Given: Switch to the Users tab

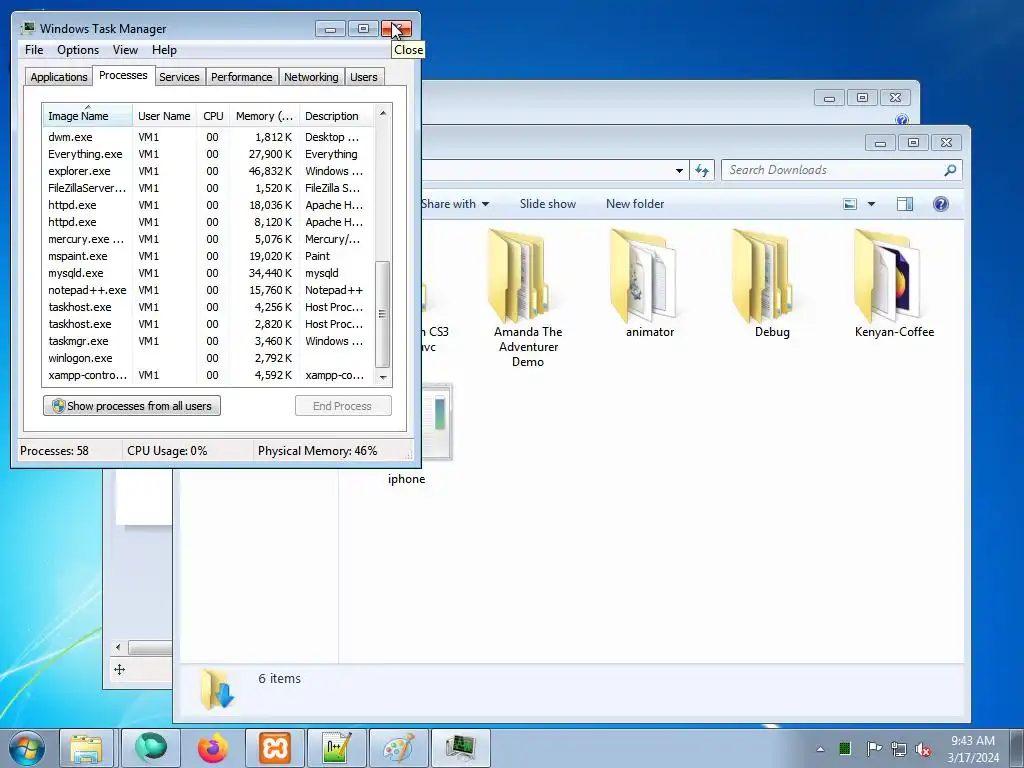Looking at the screenshot, I should pos(363,77).
